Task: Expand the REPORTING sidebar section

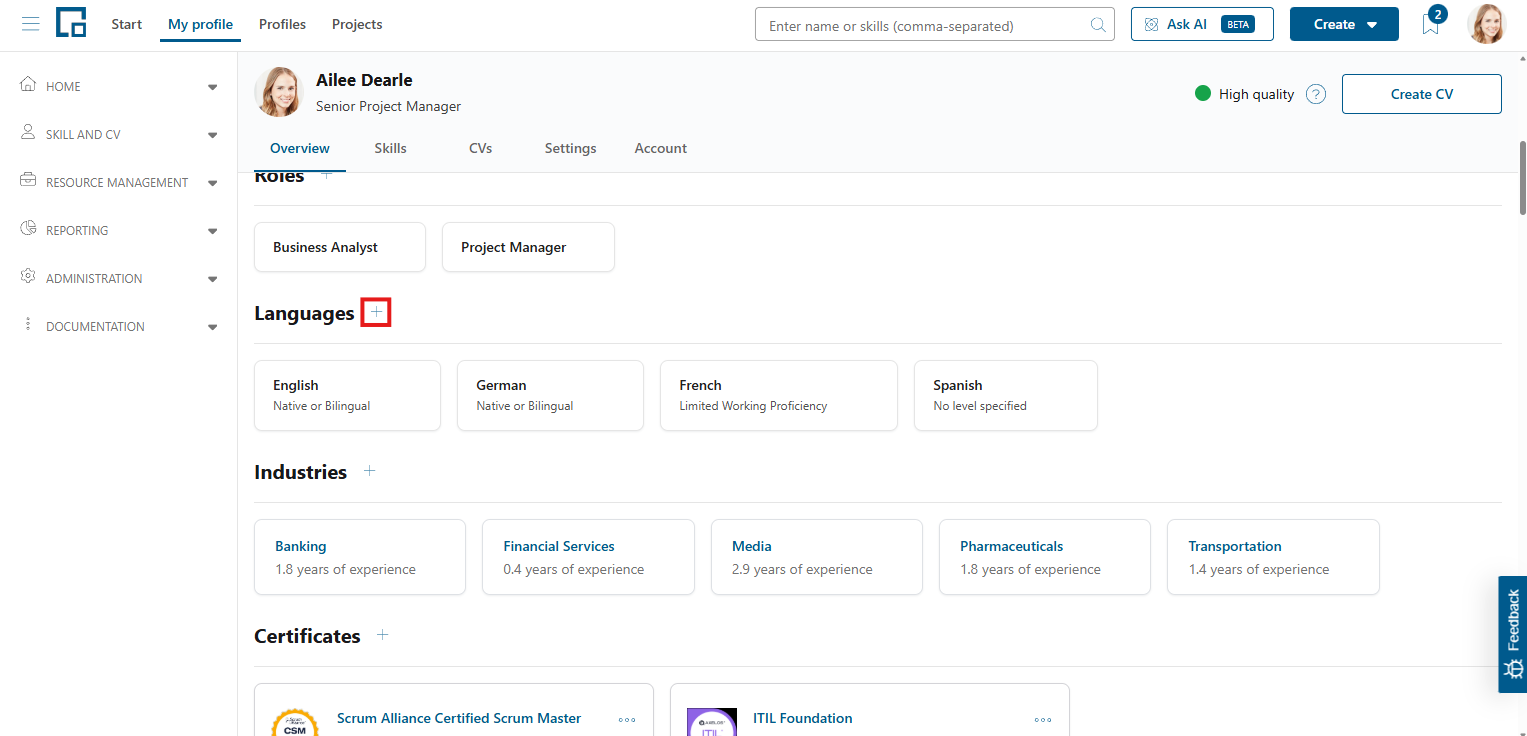Action: click(x=212, y=231)
